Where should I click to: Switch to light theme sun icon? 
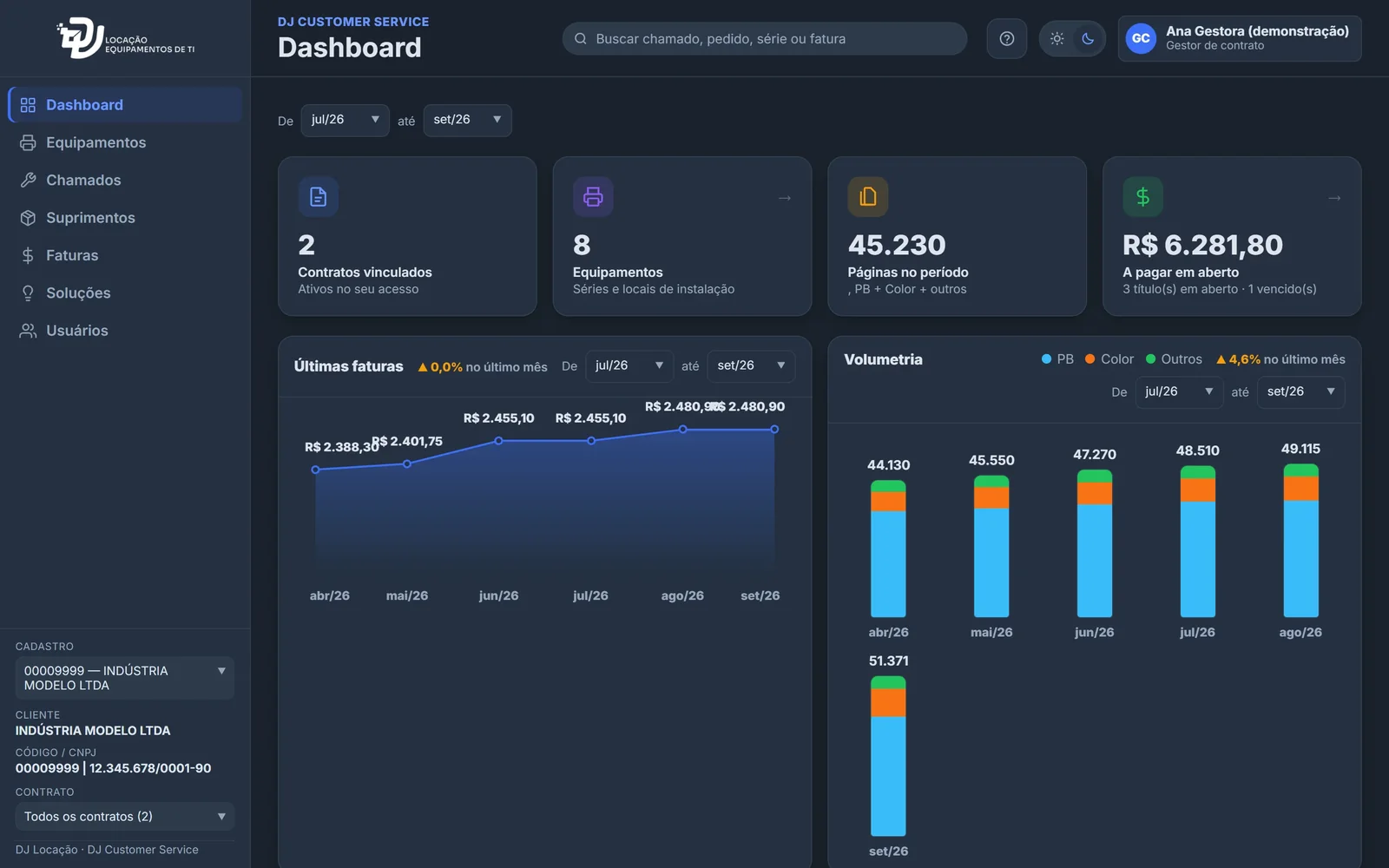[1057, 38]
